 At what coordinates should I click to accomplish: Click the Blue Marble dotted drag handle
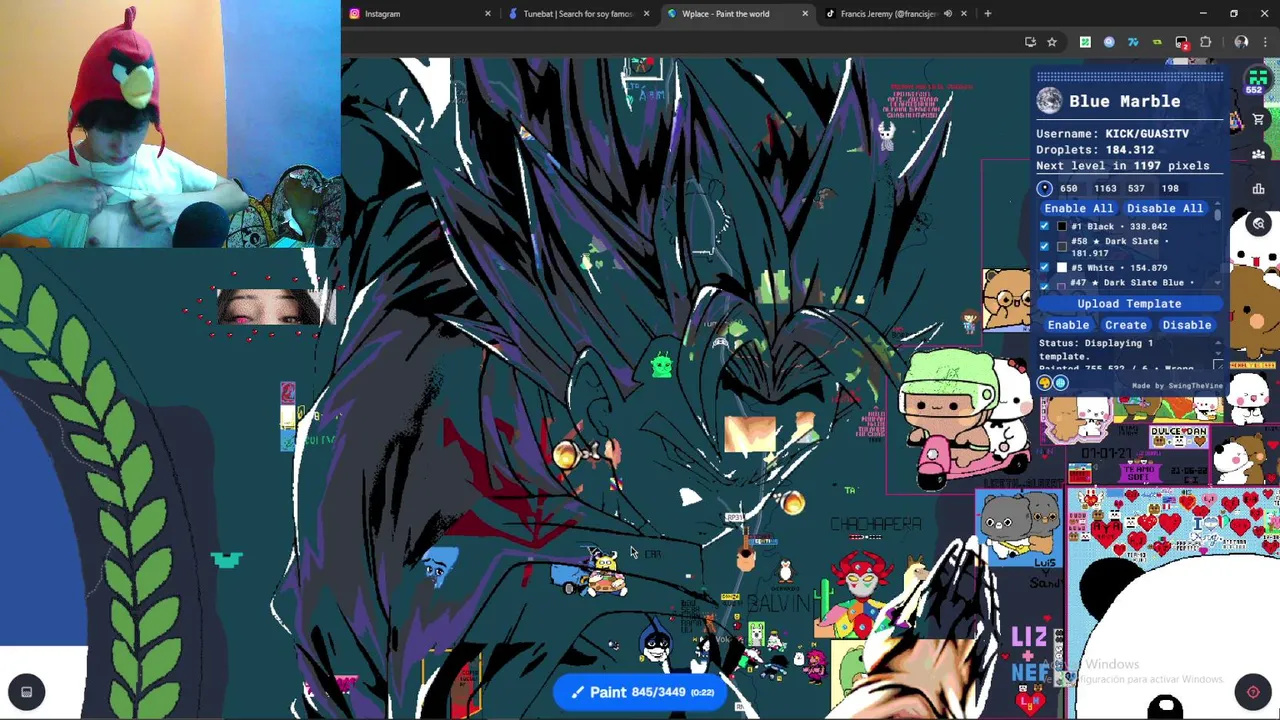point(1129,76)
